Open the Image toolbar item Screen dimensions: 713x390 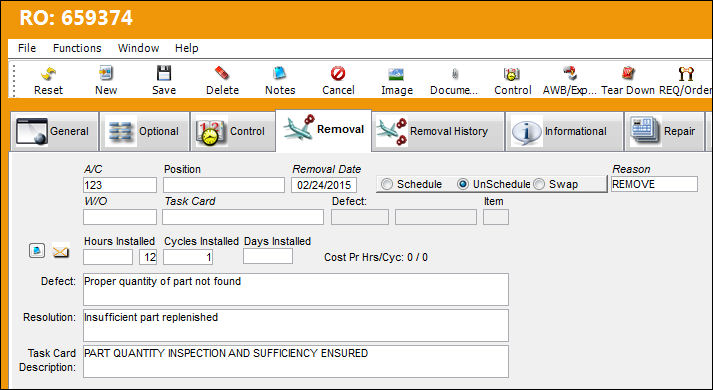(x=397, y=74)
